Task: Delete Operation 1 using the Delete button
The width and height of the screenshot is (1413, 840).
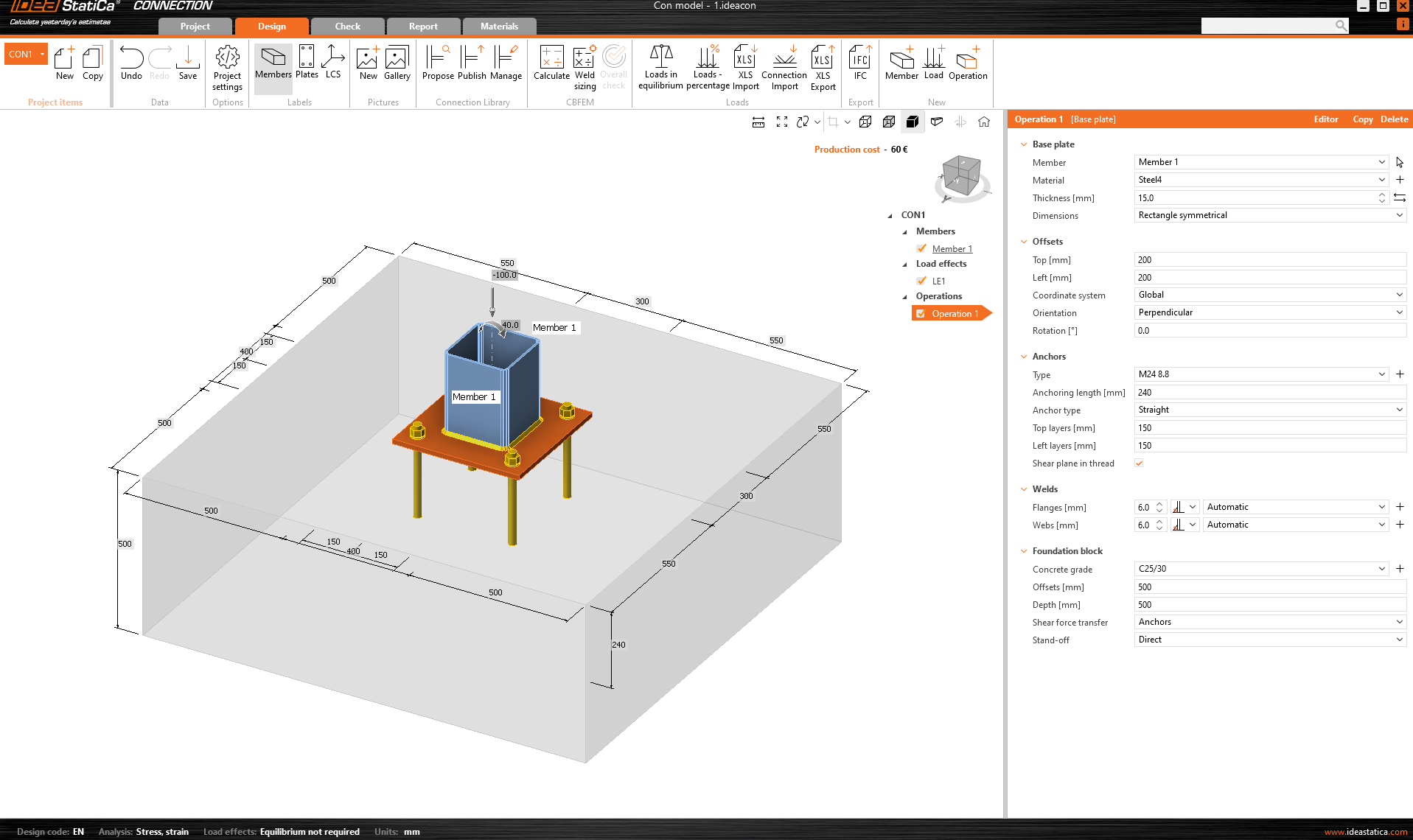Action: point(1393,119)
